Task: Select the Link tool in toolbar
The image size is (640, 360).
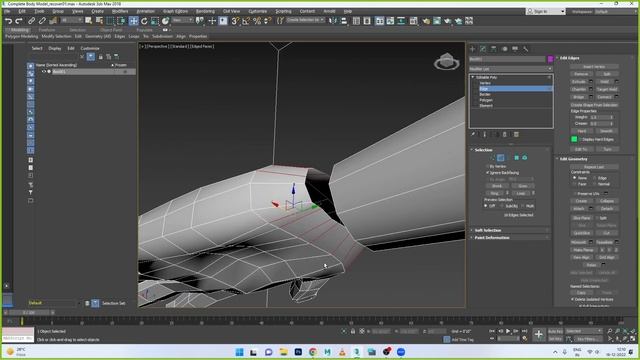Action: pos(31,21)
